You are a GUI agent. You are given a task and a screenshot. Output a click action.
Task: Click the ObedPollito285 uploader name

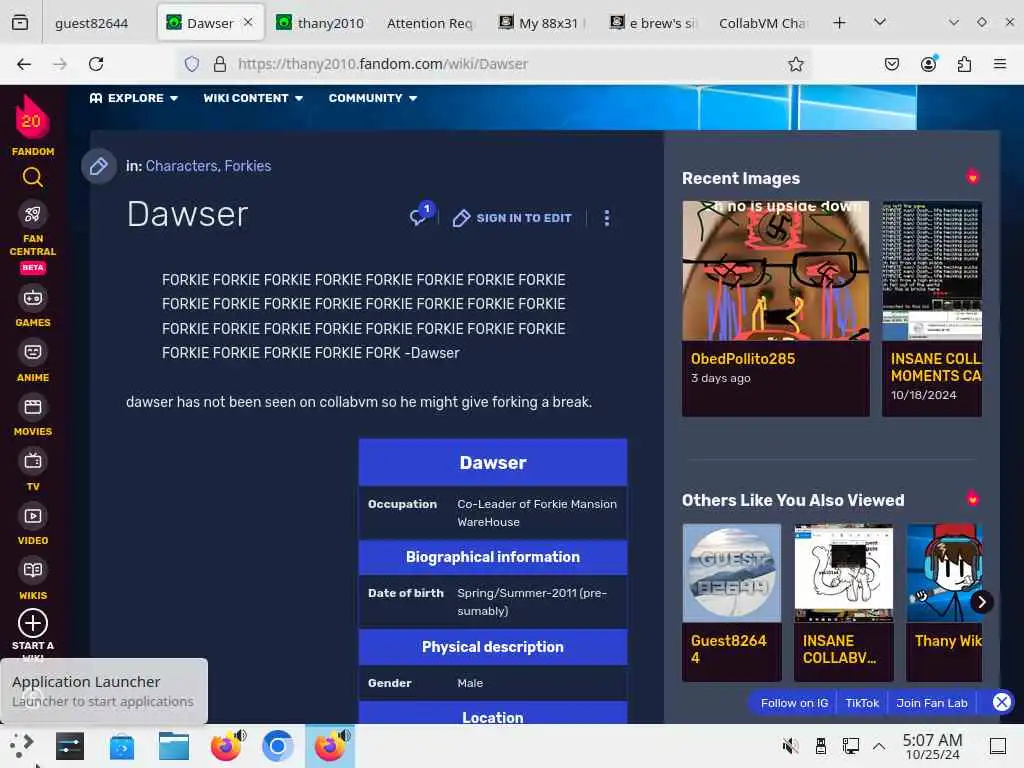click(x=743, y=359)
